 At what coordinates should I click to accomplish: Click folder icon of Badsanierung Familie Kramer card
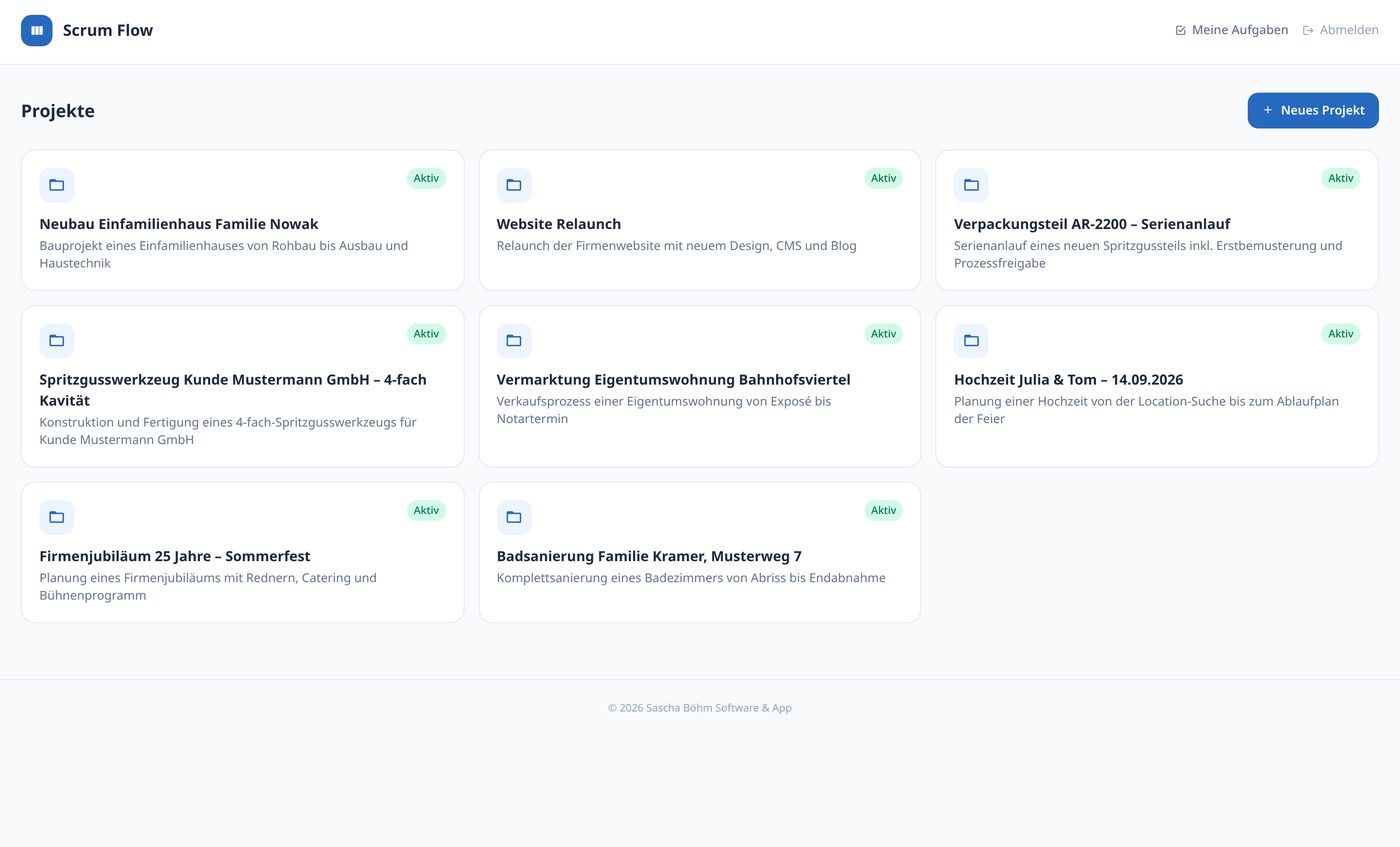(514, 517)
